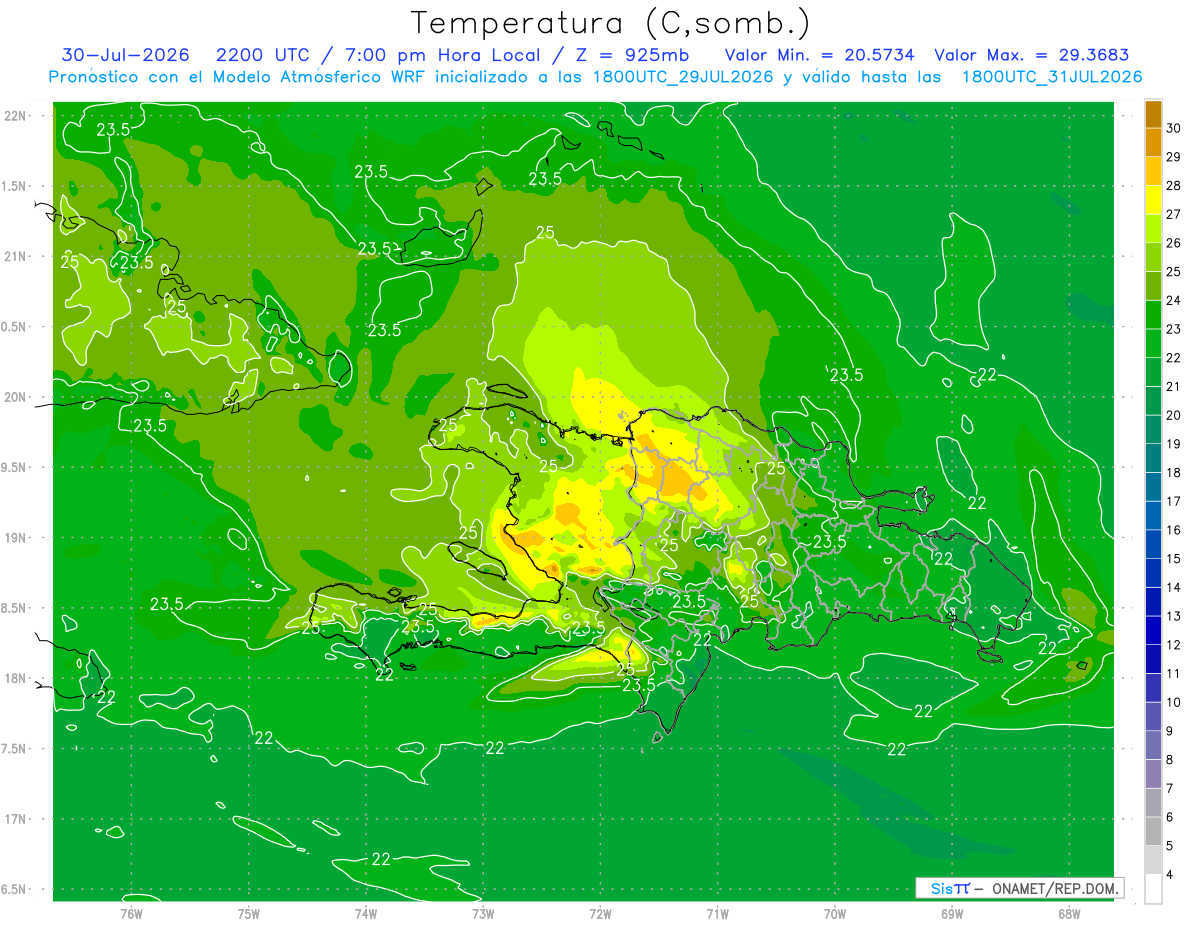Click the '16' color scale label

1175,530
